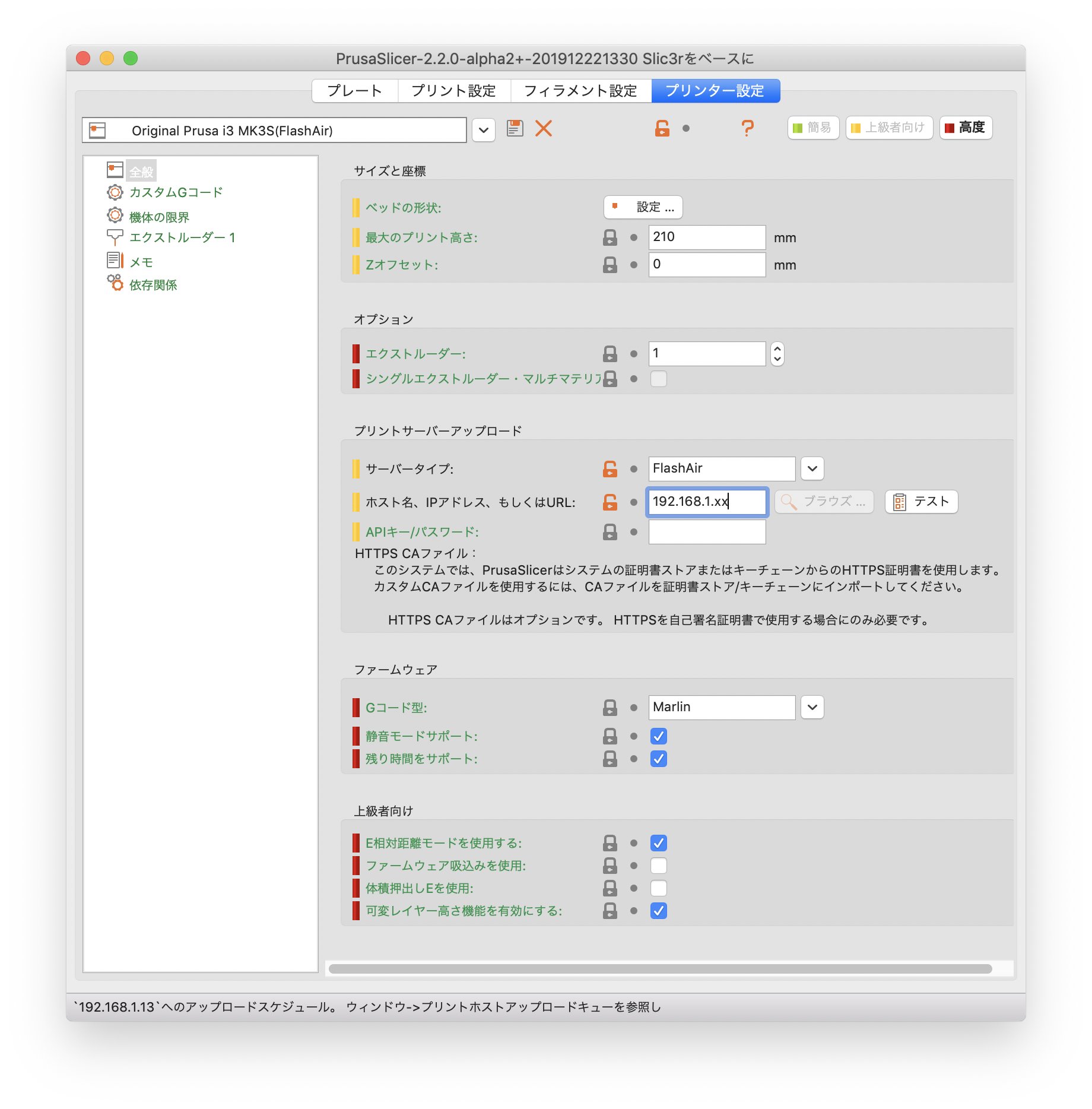Select the 高度 (expert) mode button

[x=966, y=128]
